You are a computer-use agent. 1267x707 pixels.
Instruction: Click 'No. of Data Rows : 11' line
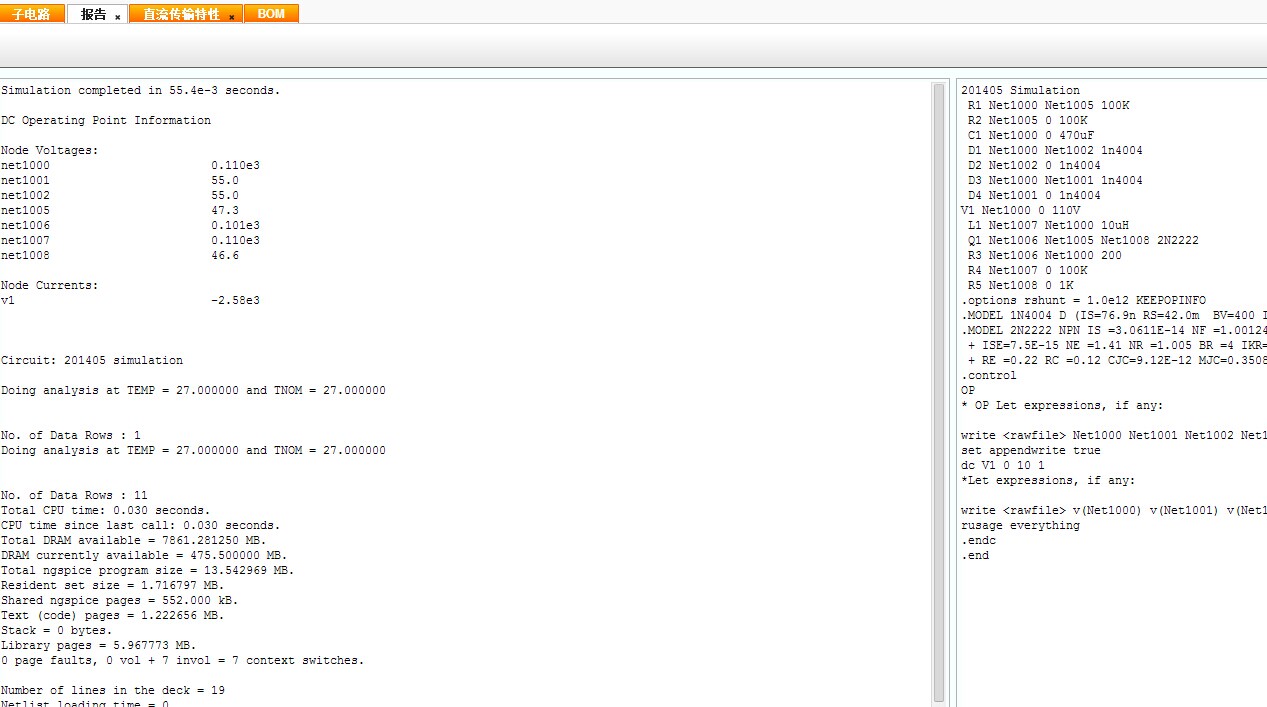74,495
